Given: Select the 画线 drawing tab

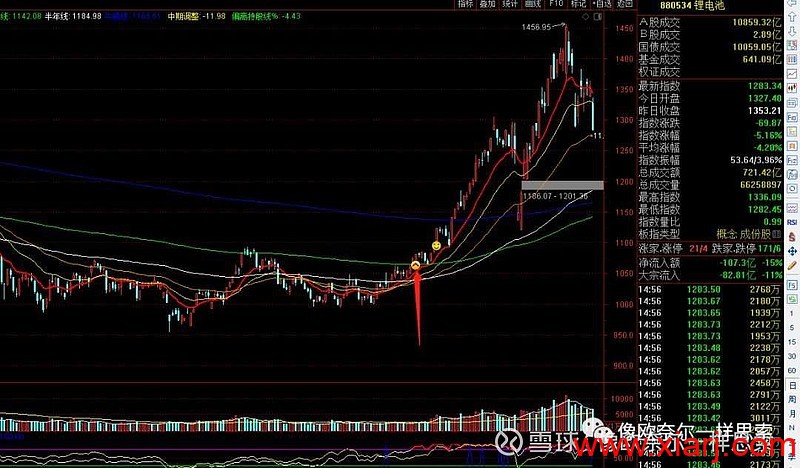Looking at the screenshot, I should pyautogui.click(x=532, y=4).
